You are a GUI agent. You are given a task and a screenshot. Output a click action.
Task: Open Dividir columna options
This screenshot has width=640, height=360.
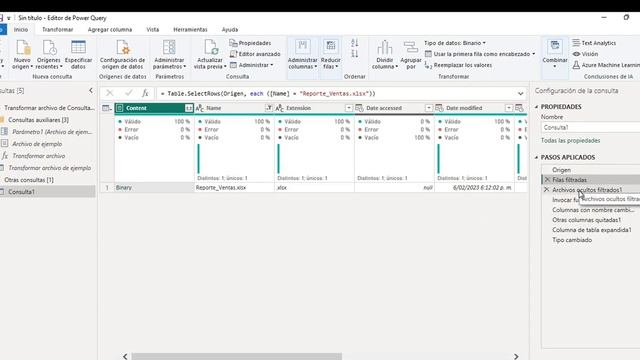click(384, 54)
